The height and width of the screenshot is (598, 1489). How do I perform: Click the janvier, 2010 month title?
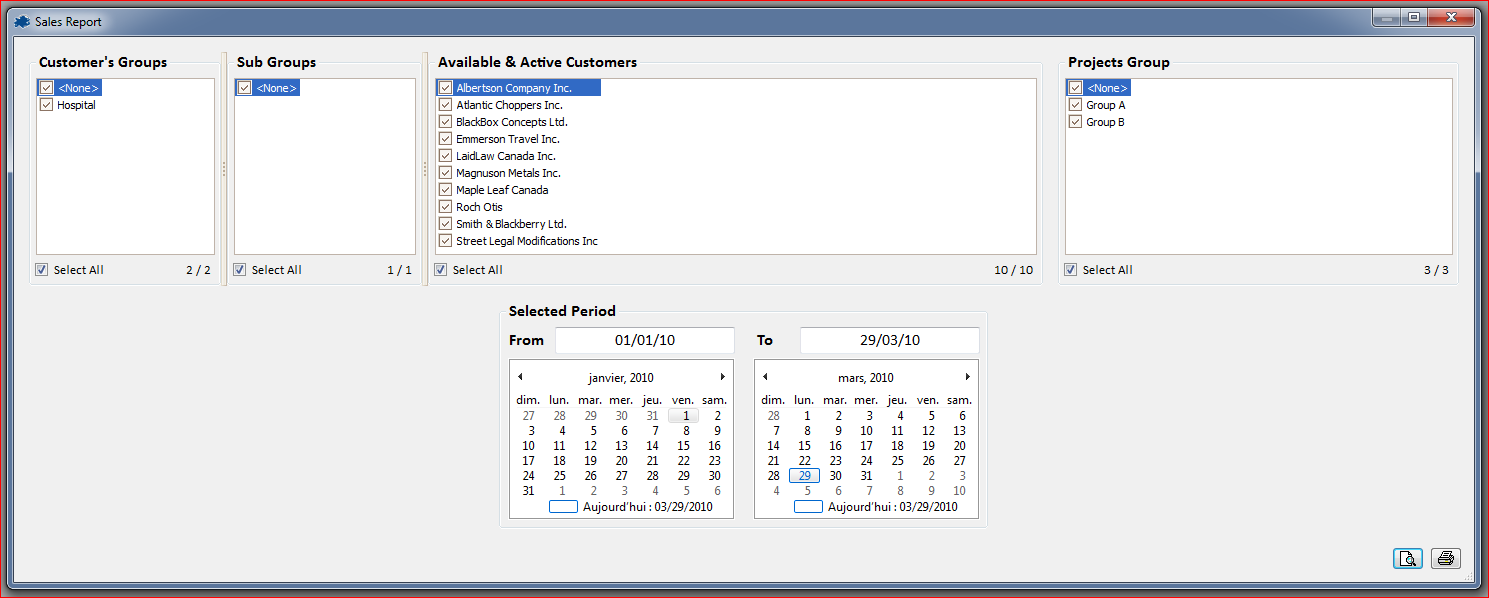tap(621, 378)
